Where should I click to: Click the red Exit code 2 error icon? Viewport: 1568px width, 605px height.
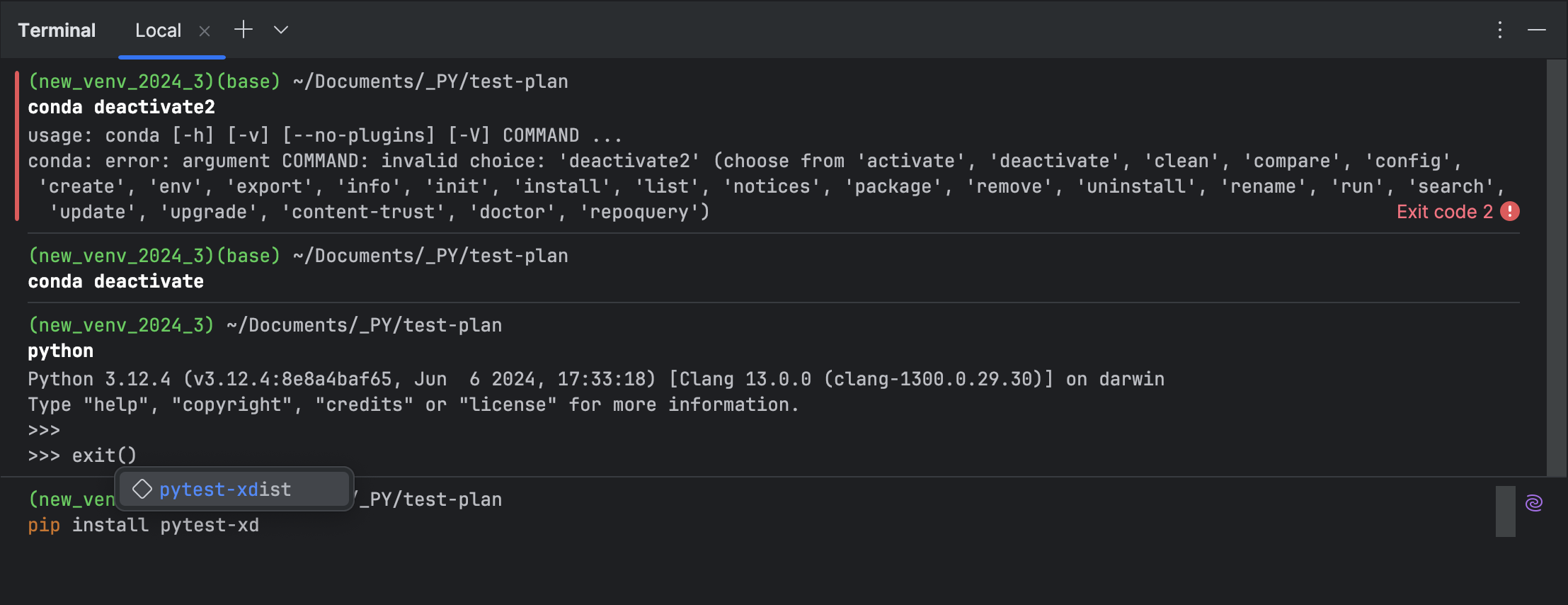pyautogui.click(x=1510, y=212)
